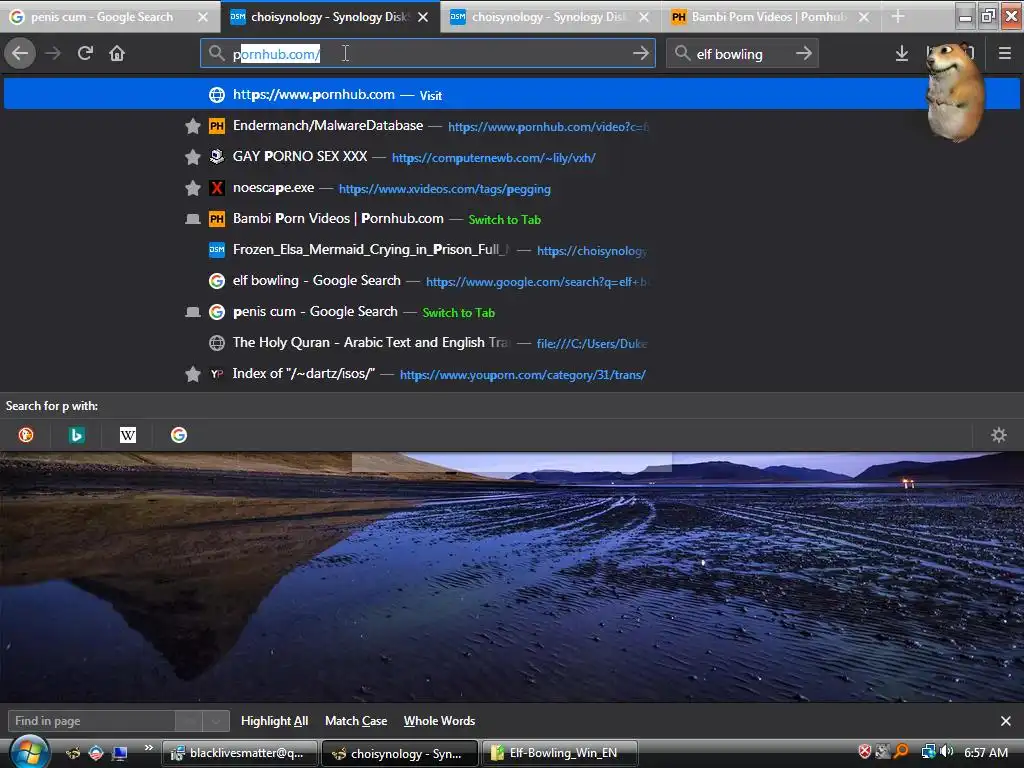Open The Holy Quran suggestion entry
1024x768 pixels.
tap(512, 343)
